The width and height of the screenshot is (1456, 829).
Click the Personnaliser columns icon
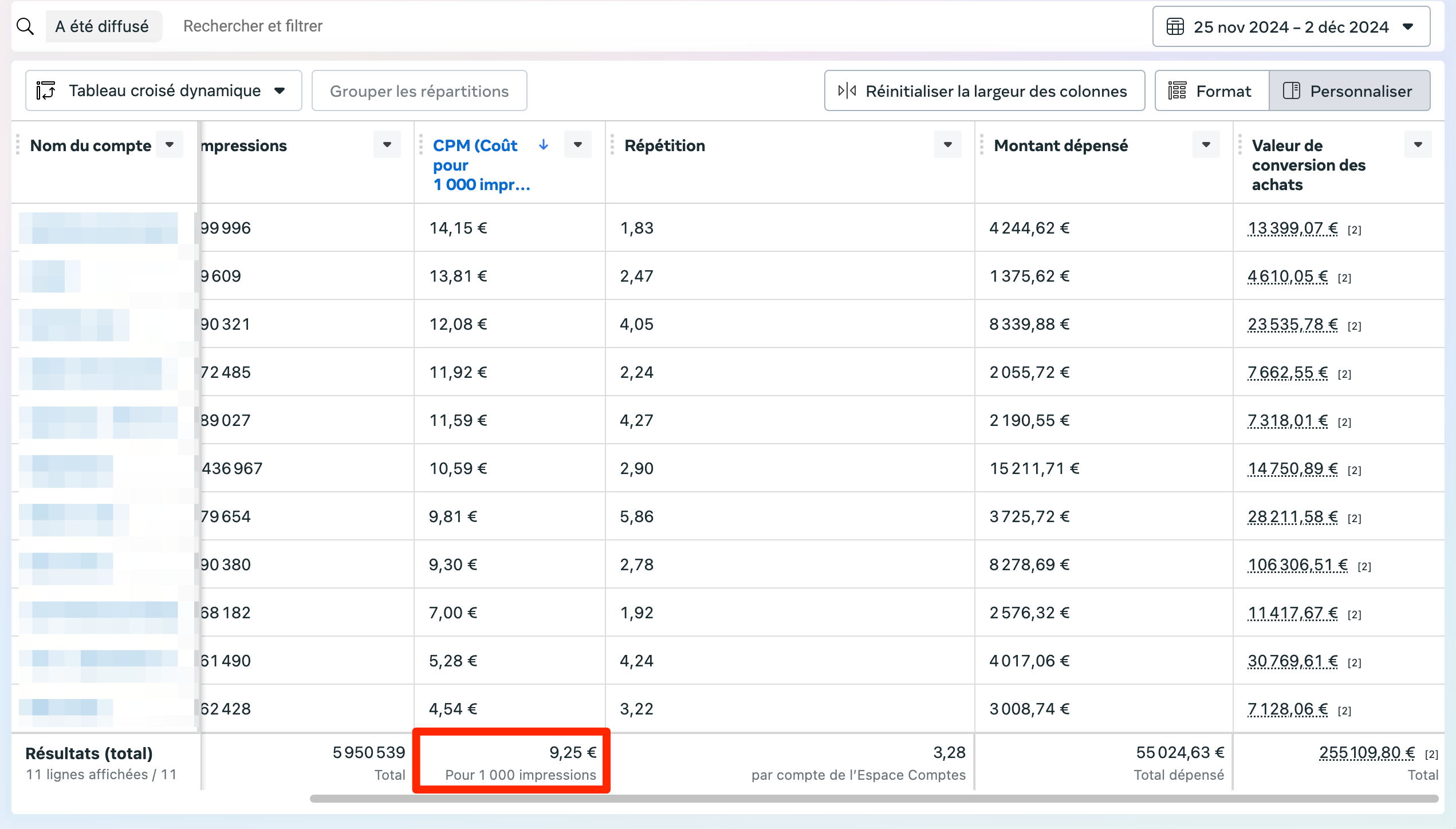(1291, 90)
